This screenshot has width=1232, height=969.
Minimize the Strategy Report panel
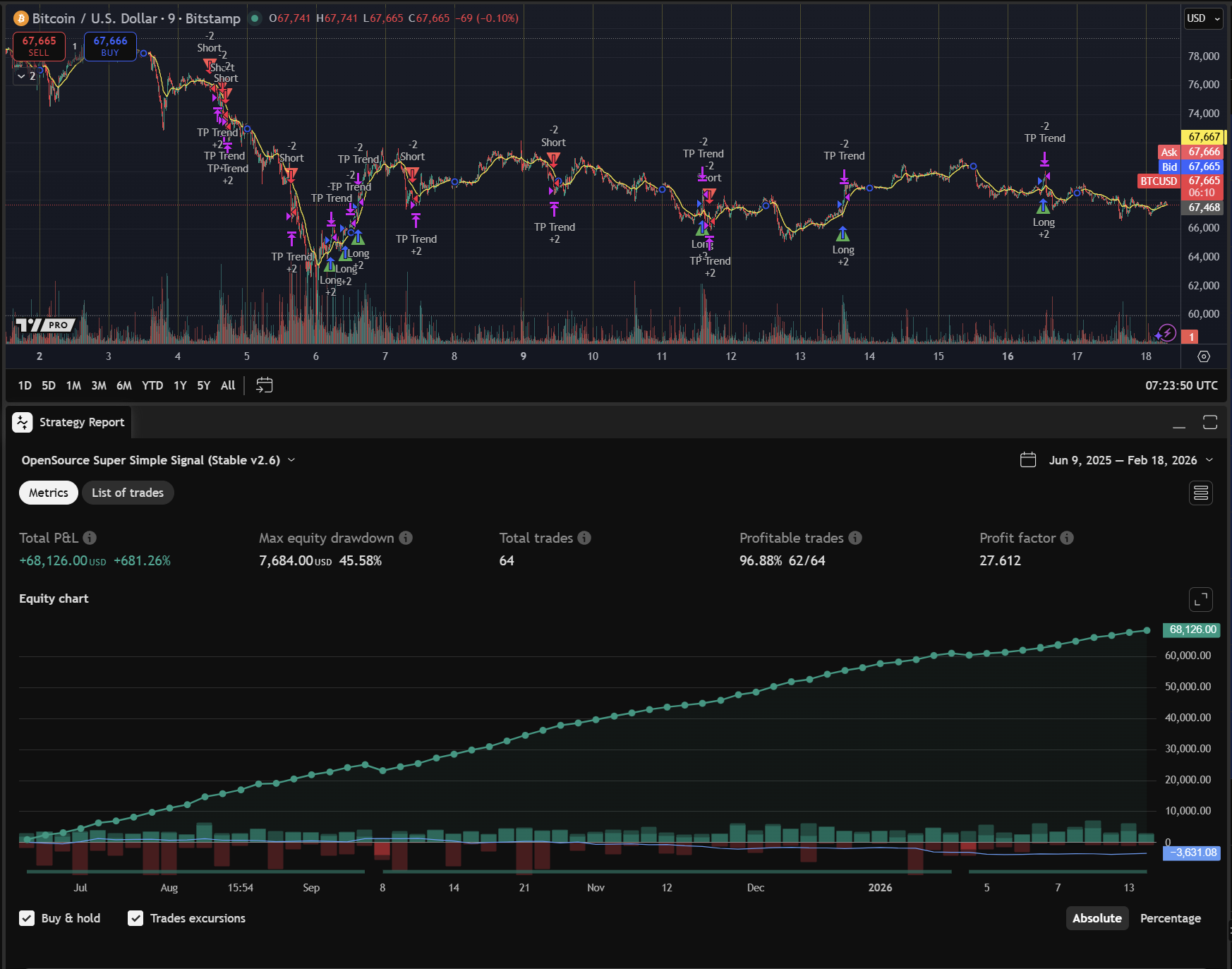coord(1179,422)
